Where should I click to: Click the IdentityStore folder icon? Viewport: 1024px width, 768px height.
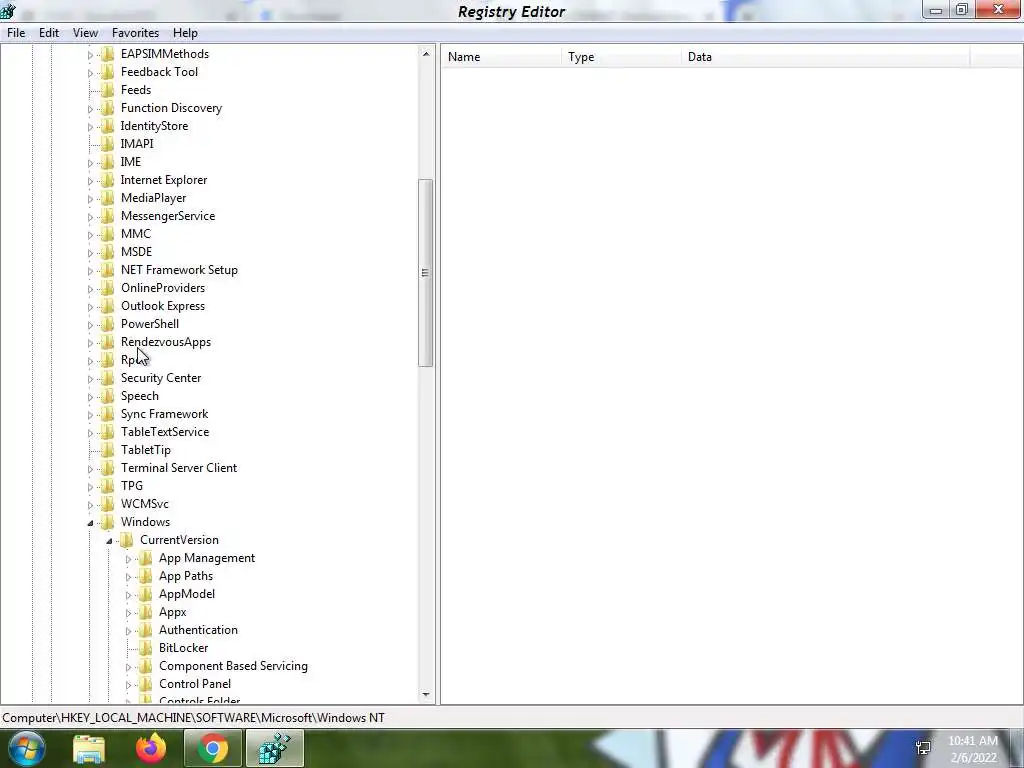pos(108,126)
